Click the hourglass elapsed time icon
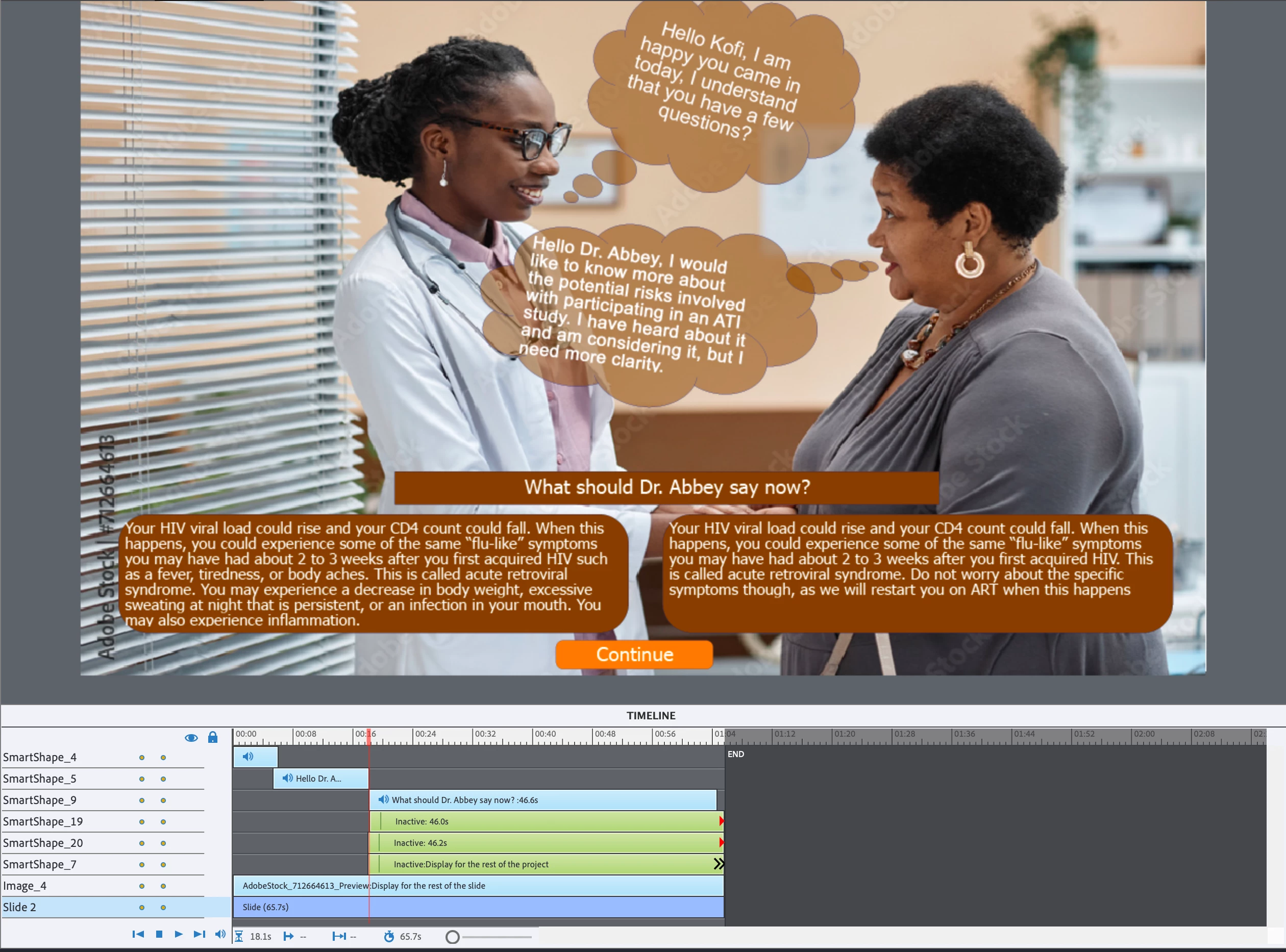The width and height of the screenshot is (1286, 952). tap(239, 937)
